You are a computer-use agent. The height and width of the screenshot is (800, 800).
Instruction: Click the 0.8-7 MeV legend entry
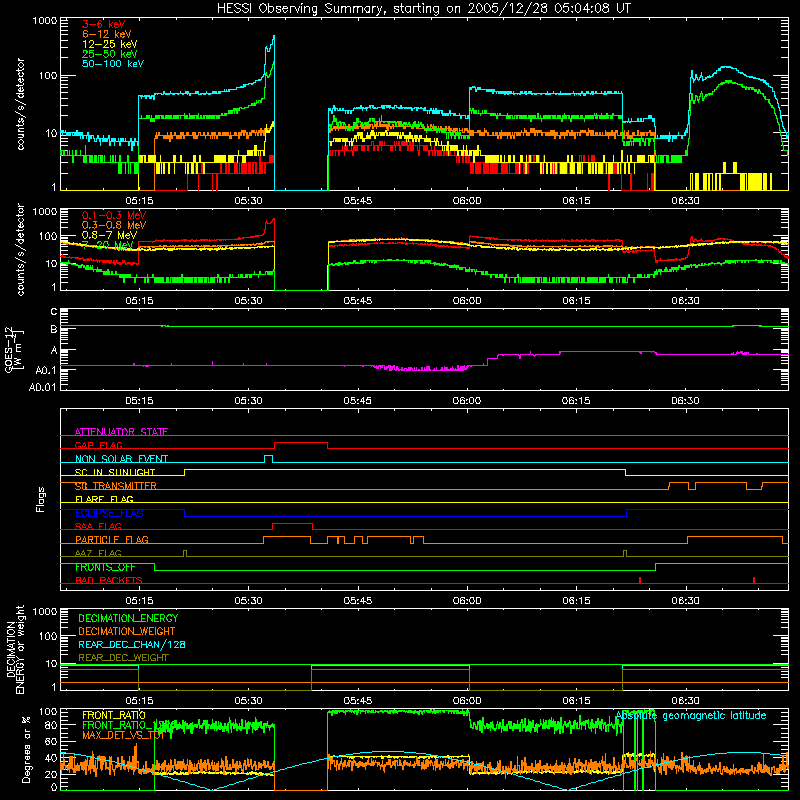click(110, 235)
